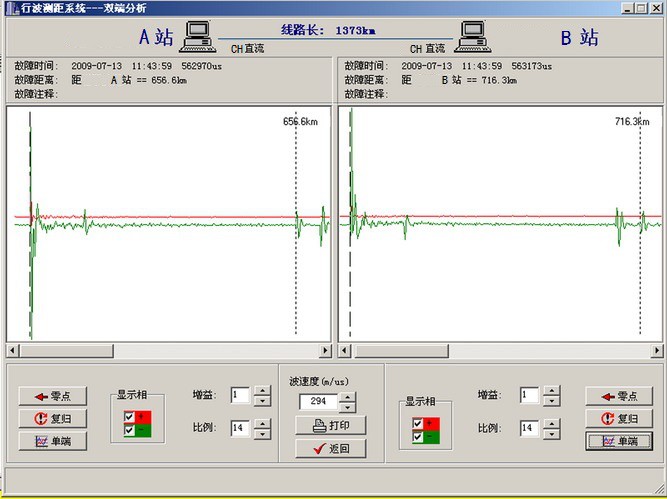Viewport: 667px width, 499px height.
Task: Click right waveform scrollbar left arrow
Action: click(x=344, y=351)
